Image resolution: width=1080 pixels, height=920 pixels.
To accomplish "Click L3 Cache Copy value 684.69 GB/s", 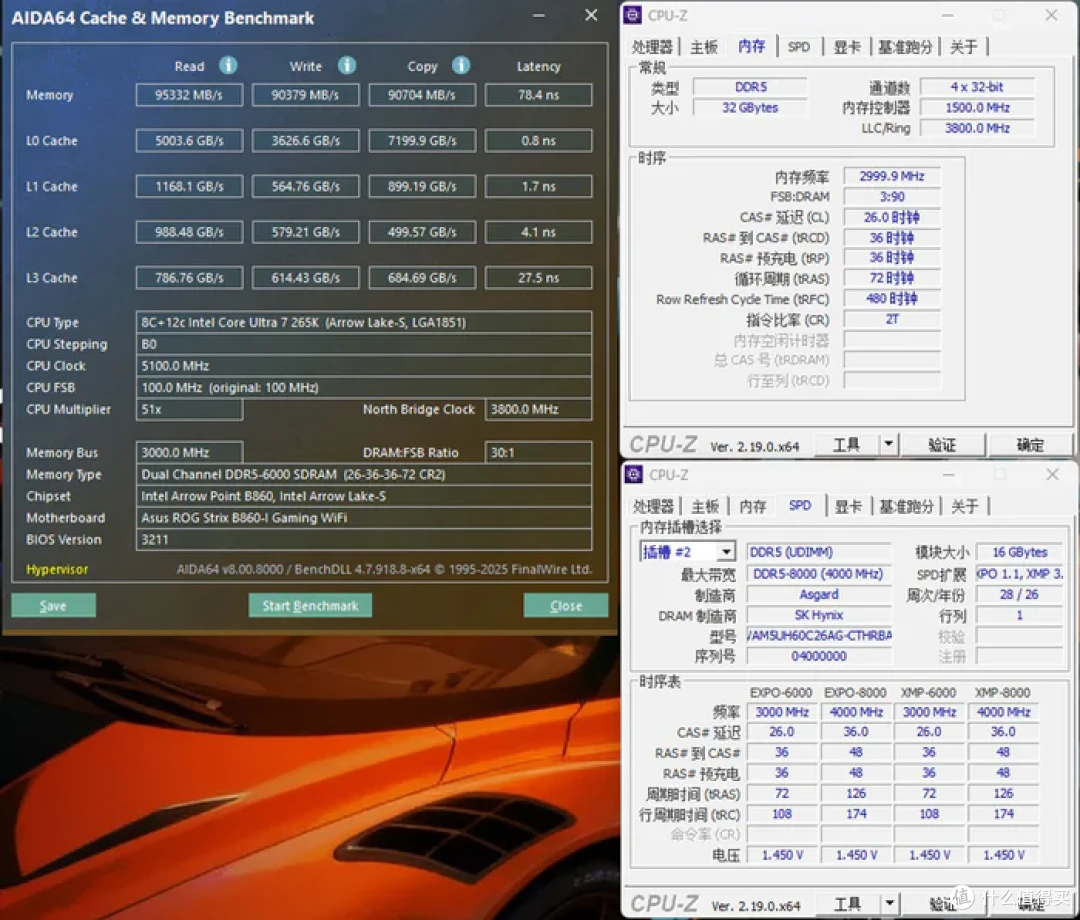I will (422, 278).
